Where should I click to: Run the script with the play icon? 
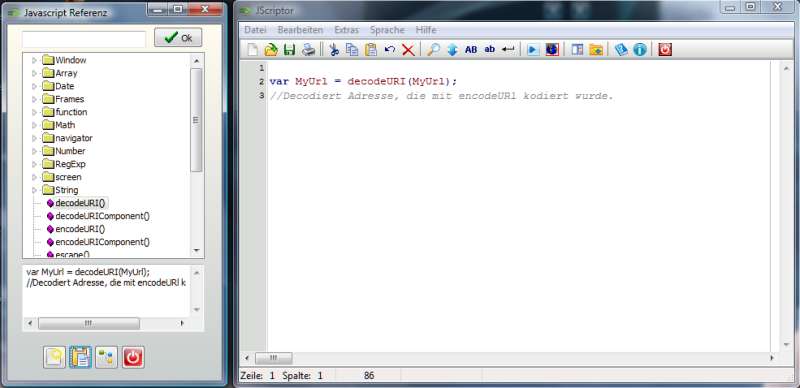pyautogui.click(x=533, y=50)
